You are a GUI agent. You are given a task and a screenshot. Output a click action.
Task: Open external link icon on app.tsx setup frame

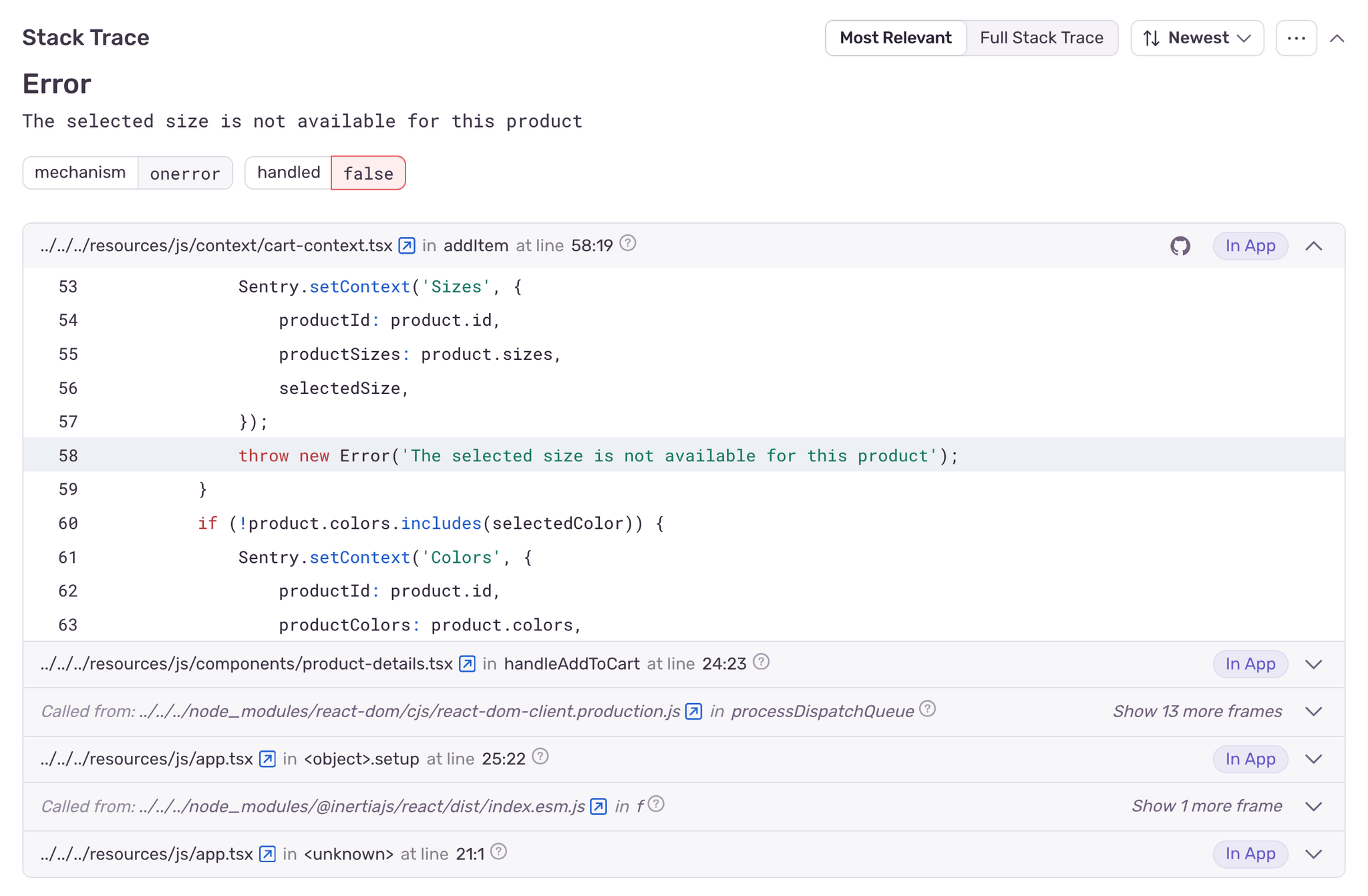[268, 759]
